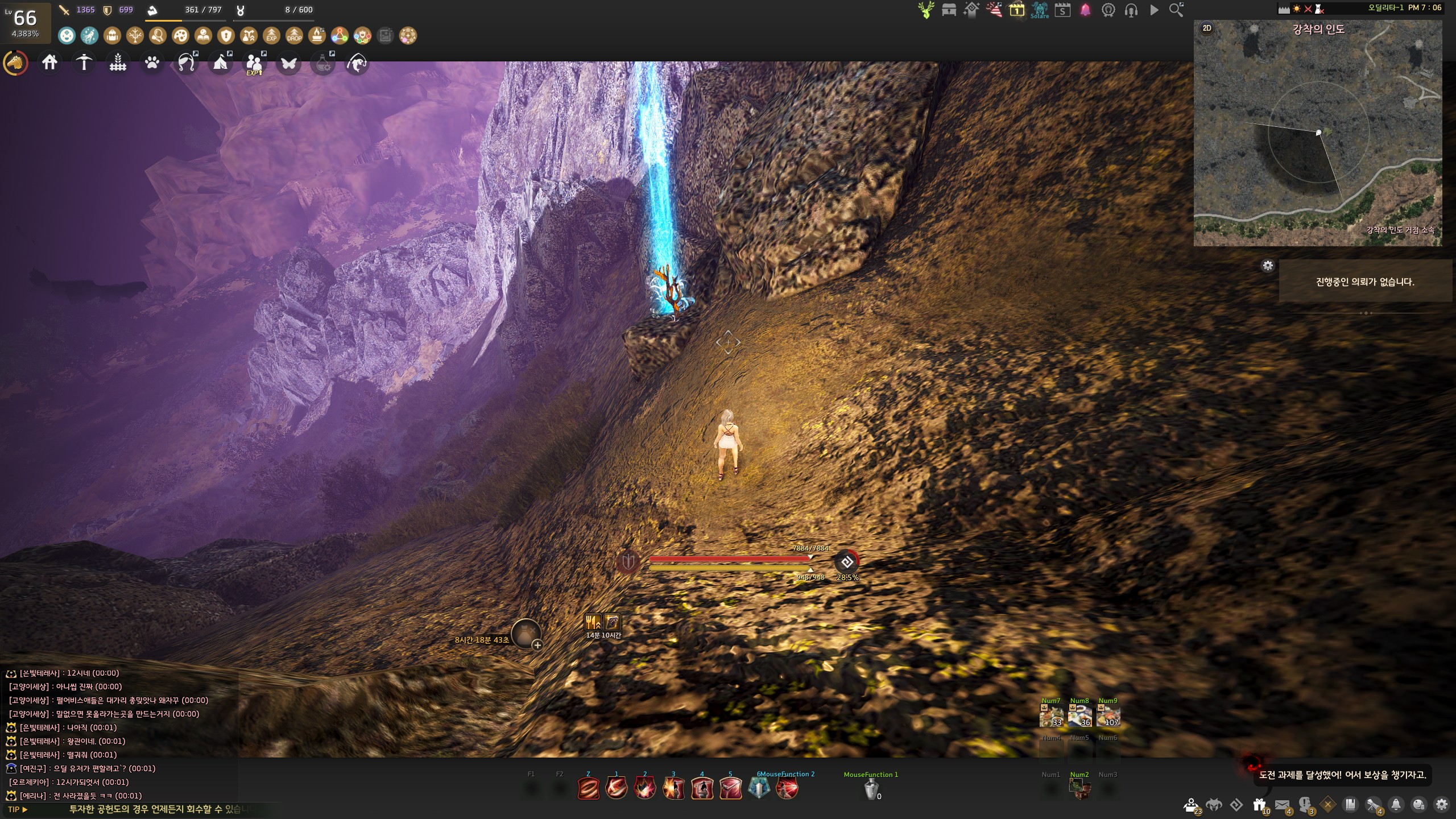The width and height of the screenshot is (1456, 819).
Task: Open the yellow calendar attendance icon
Action: pyautogui.click(x=1017, y=10)
